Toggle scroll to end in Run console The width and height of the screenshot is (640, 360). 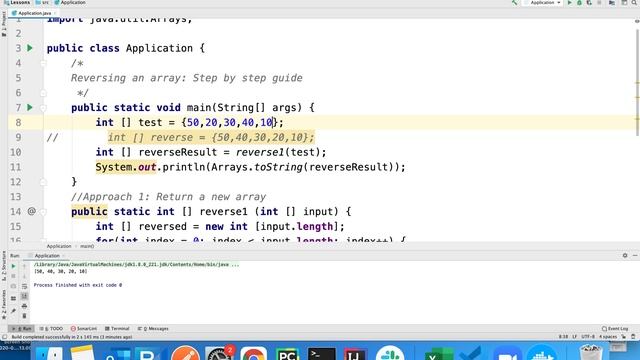(x=24, y=296)
